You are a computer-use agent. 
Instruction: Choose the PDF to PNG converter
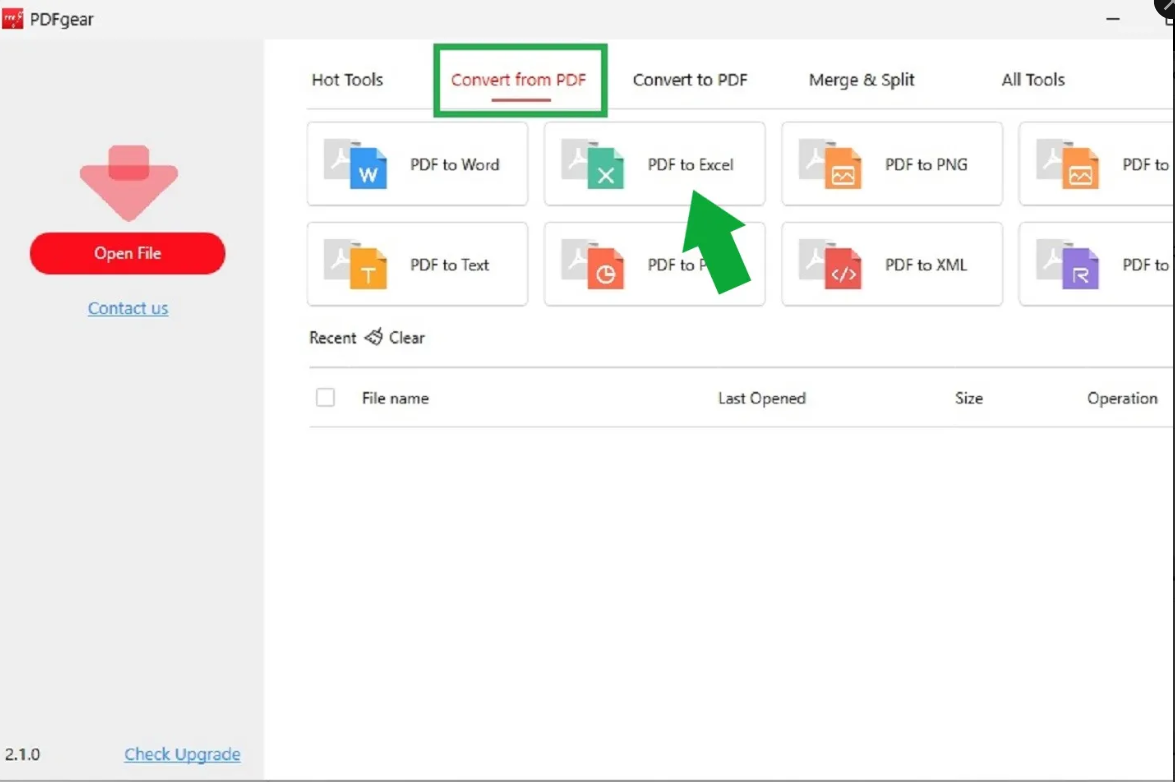point(892,164)
